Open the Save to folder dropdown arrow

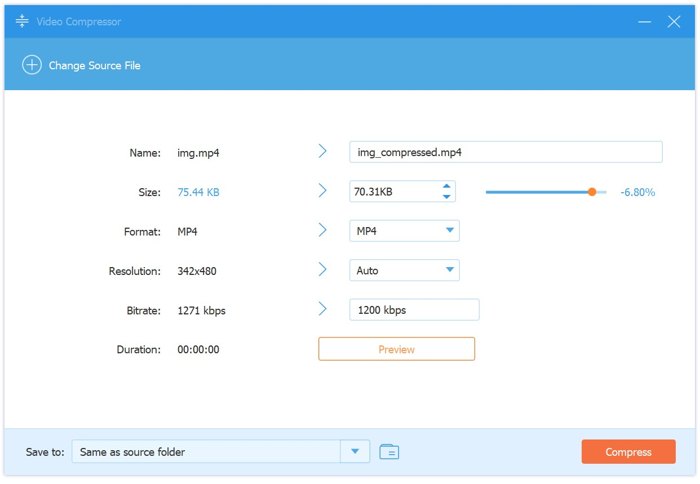click(355, 452)
